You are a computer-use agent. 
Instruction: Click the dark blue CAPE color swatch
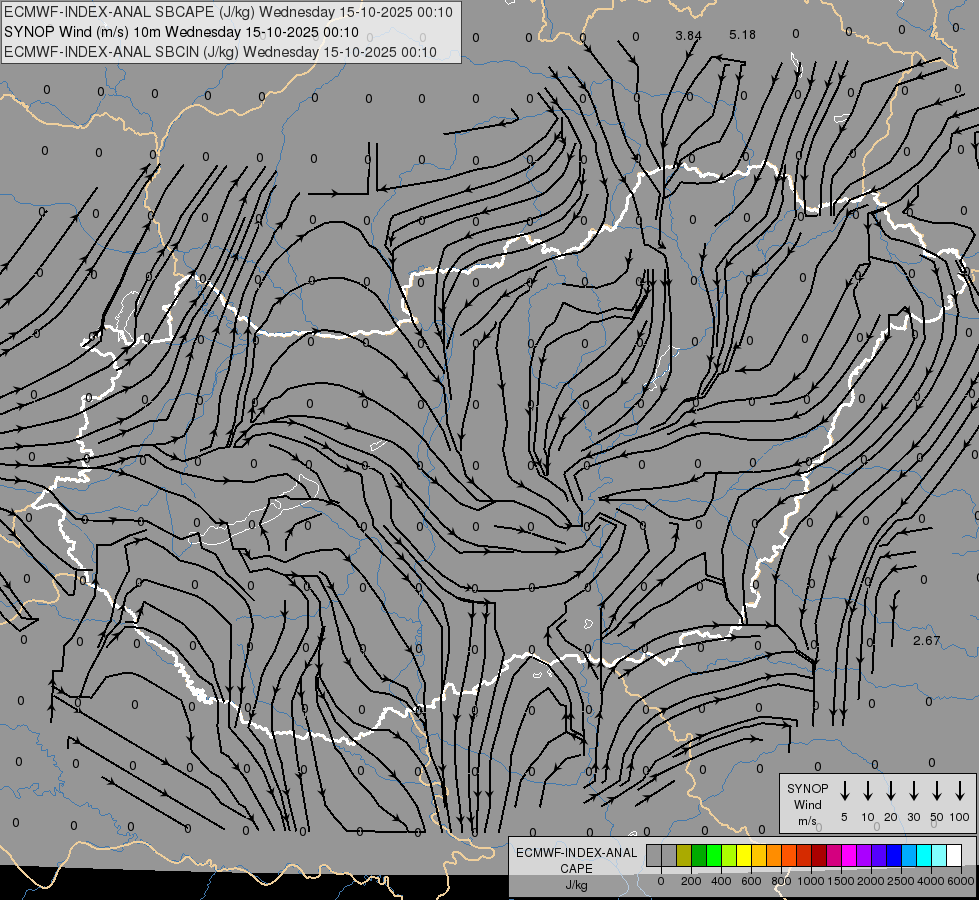tap(893, 856)
